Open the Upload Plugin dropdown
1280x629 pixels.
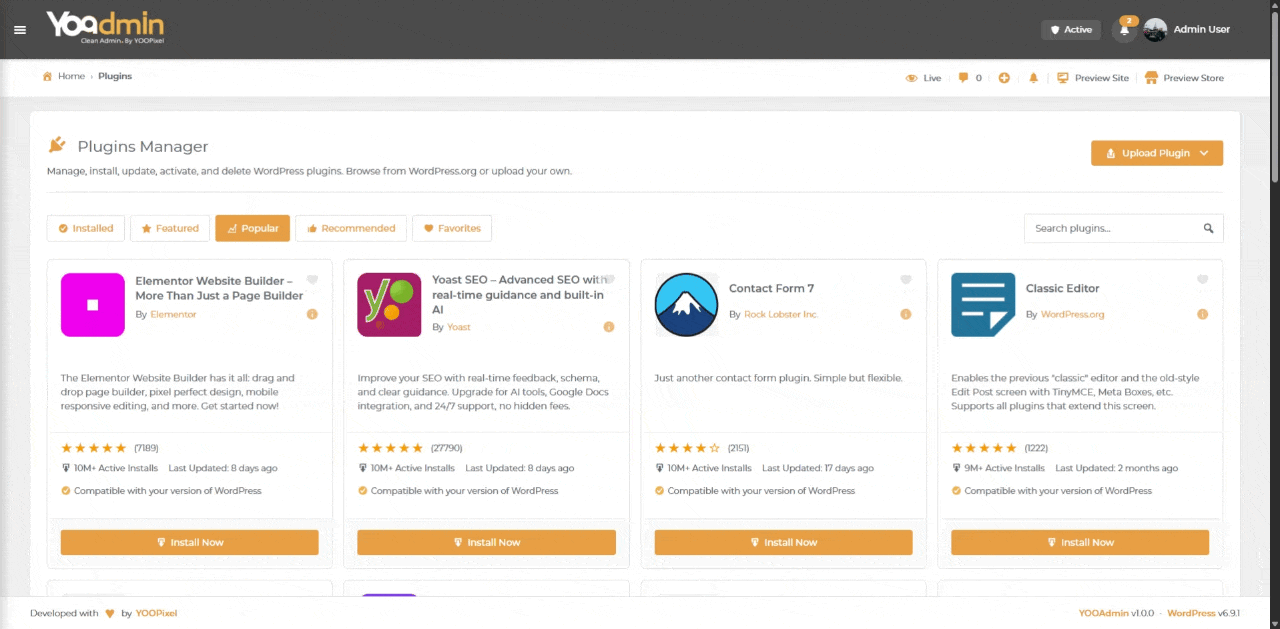(1157, 153)
